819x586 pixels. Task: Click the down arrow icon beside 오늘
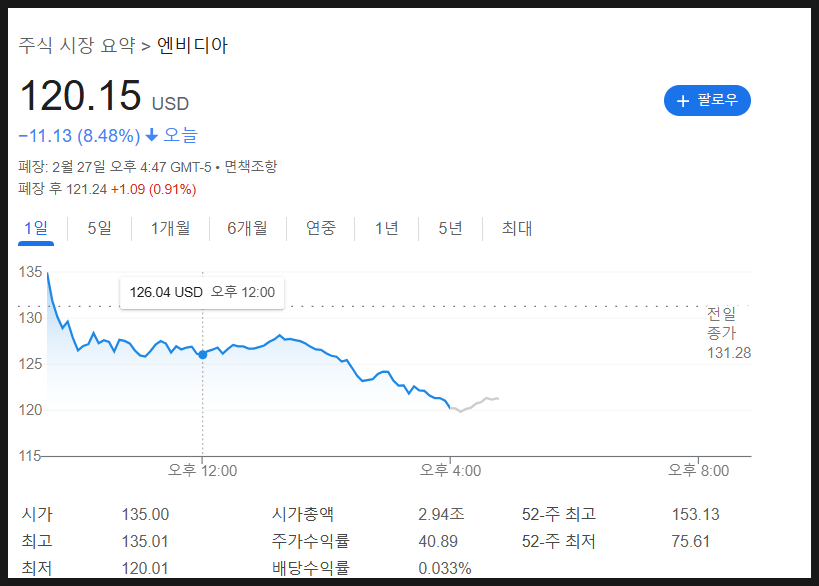152,135
